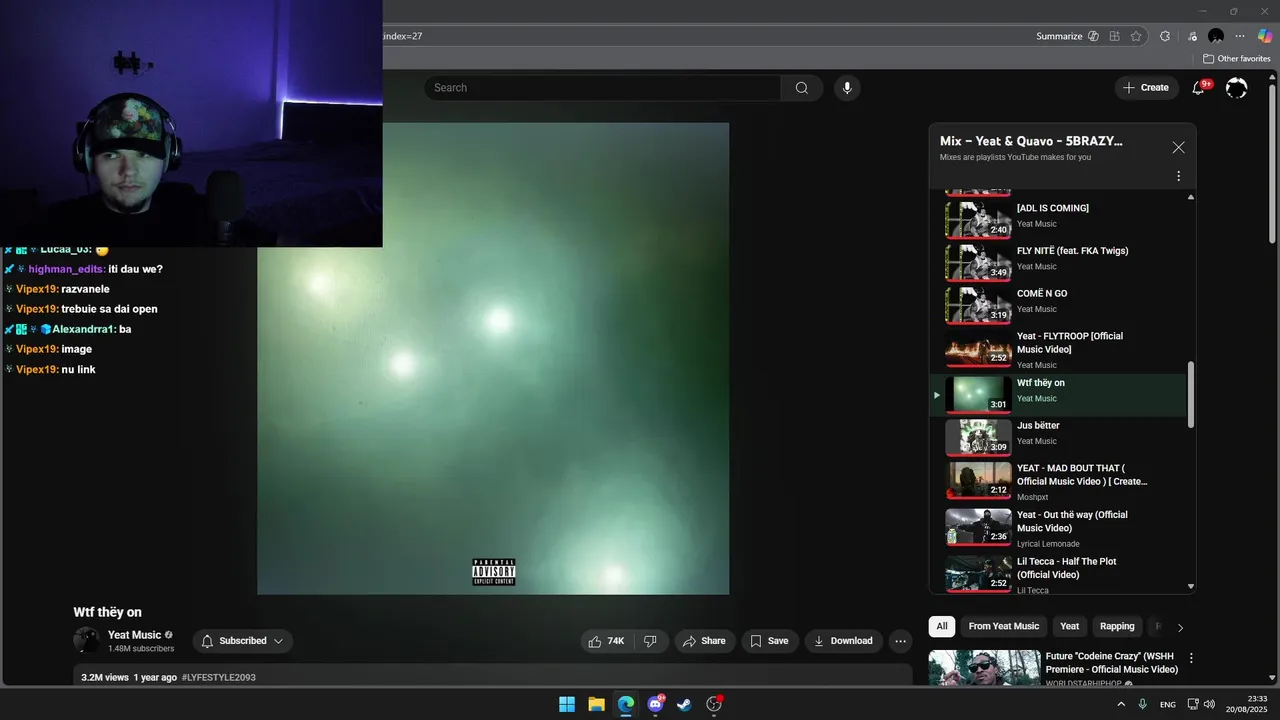Image resolution: width=1280 pixels, height=720 pixels.
Task: Click the #LYFESTYLE2093 hashtag
Action: tap(218, 677)
